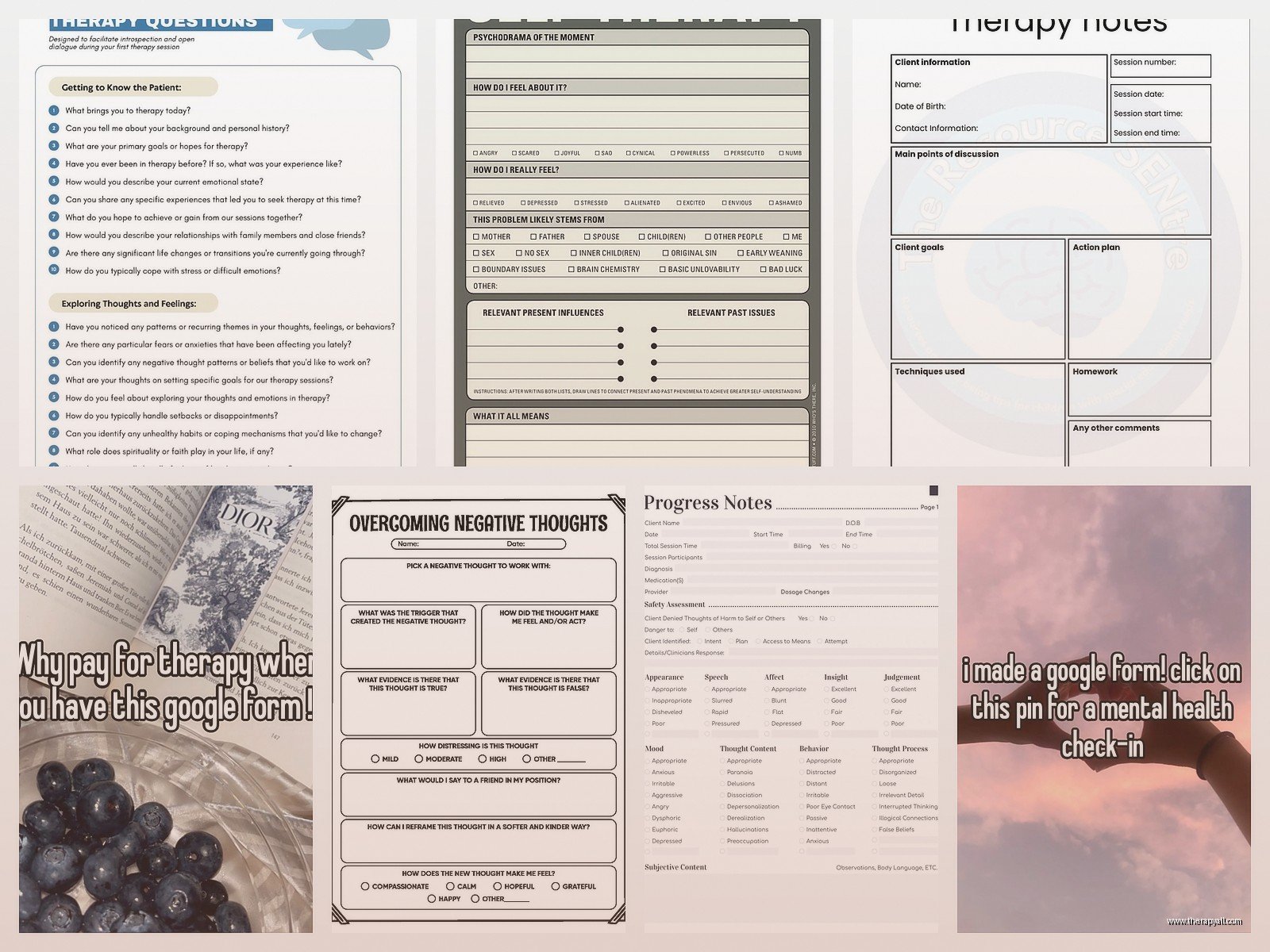Click the 'RELEVANT PAST ISSUES' label
The width and height of the screenshot is (1270, 952).
[731, 313]
